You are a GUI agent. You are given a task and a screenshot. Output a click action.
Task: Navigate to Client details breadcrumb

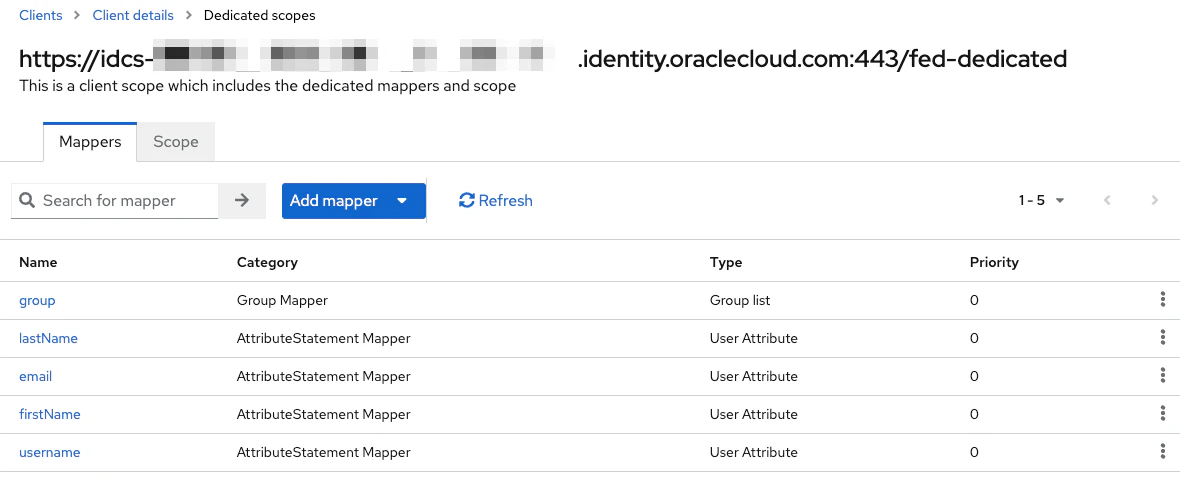(133, 15)
